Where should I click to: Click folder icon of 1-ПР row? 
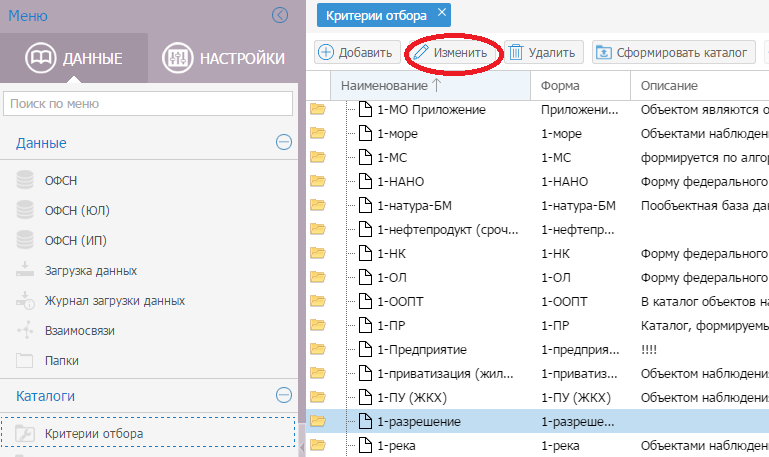click(x=318, y=325)
